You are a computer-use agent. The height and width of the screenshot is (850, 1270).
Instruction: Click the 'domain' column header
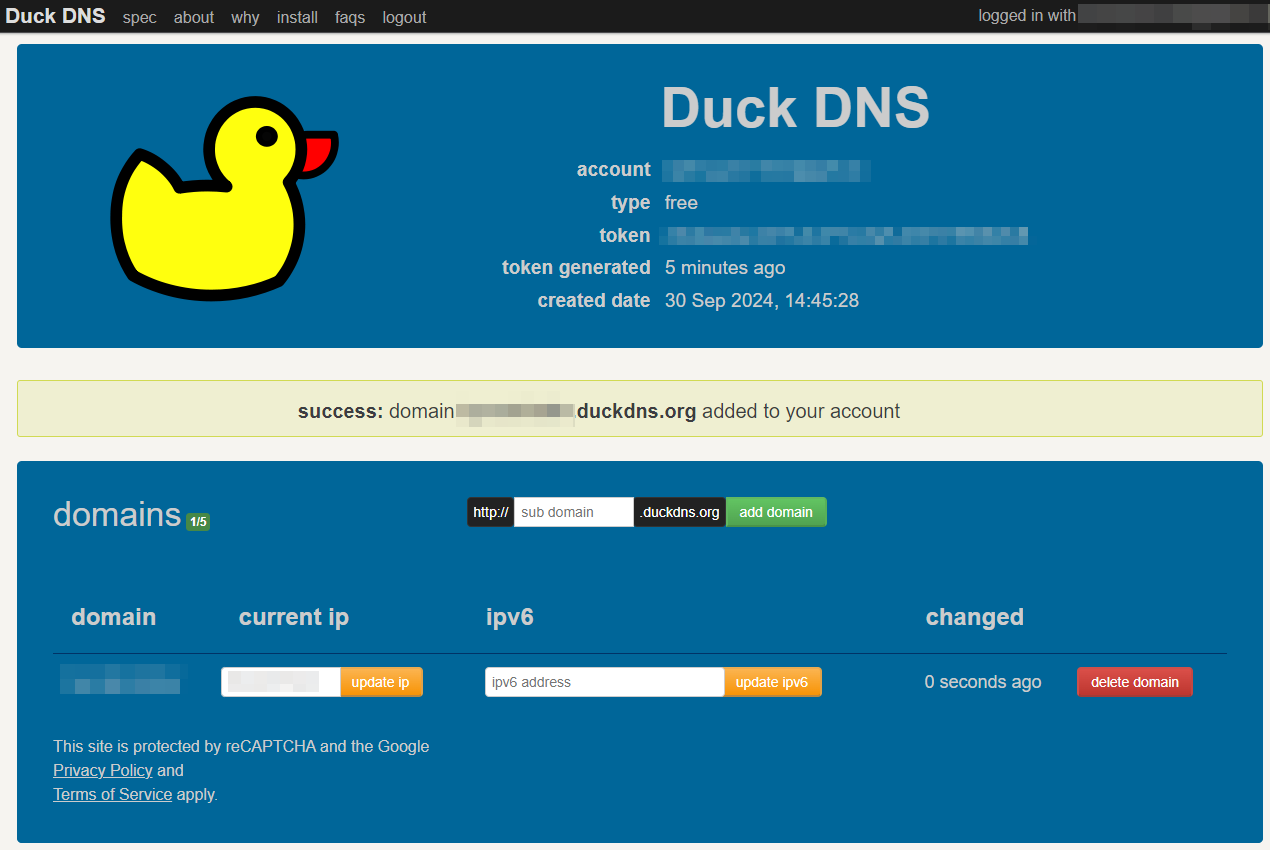click(x=114, y=617)
